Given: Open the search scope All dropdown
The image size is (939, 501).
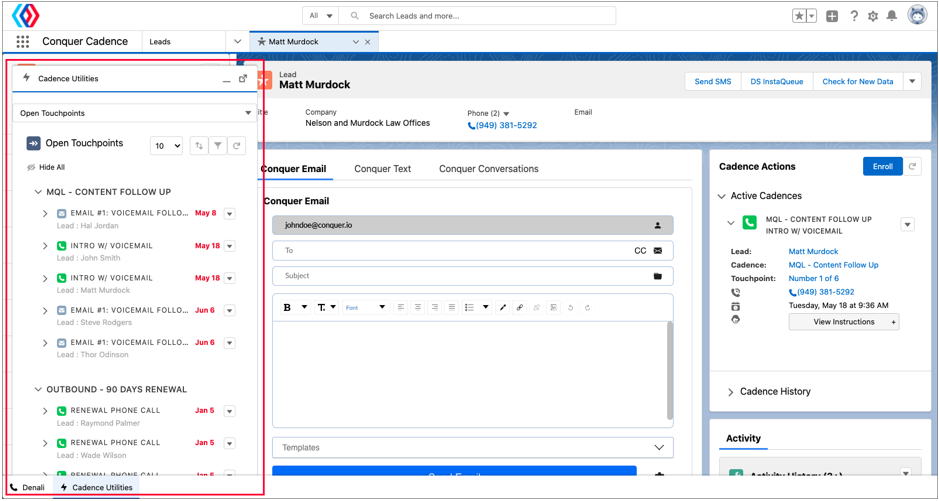Looking at the screenshot, I should tap(321, 16).
